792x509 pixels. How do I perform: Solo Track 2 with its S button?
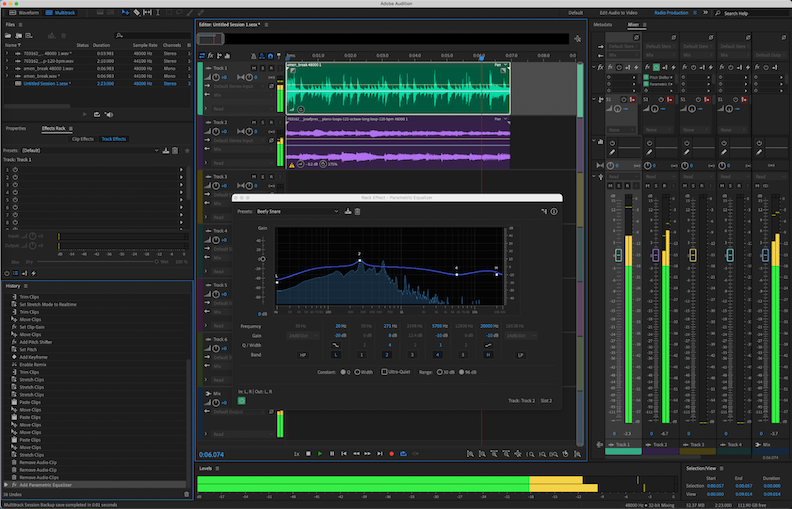click(261, 123)
